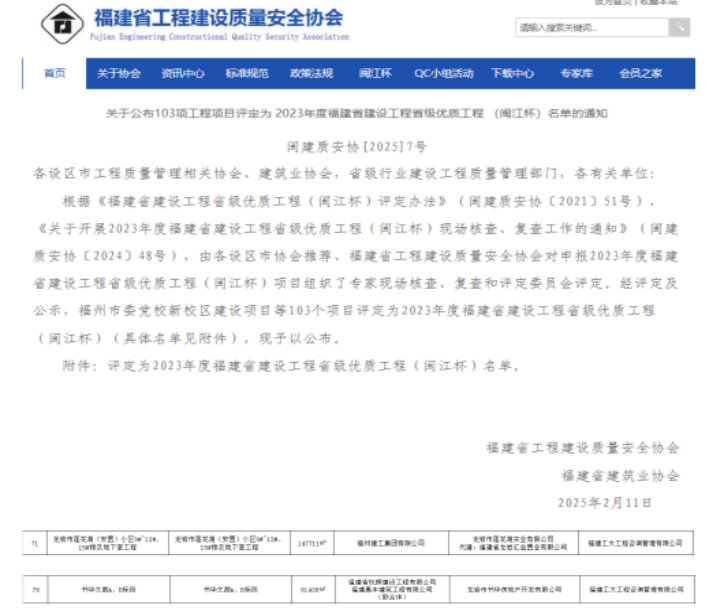
Task: Click table row number 71
Action: (35, 543)
